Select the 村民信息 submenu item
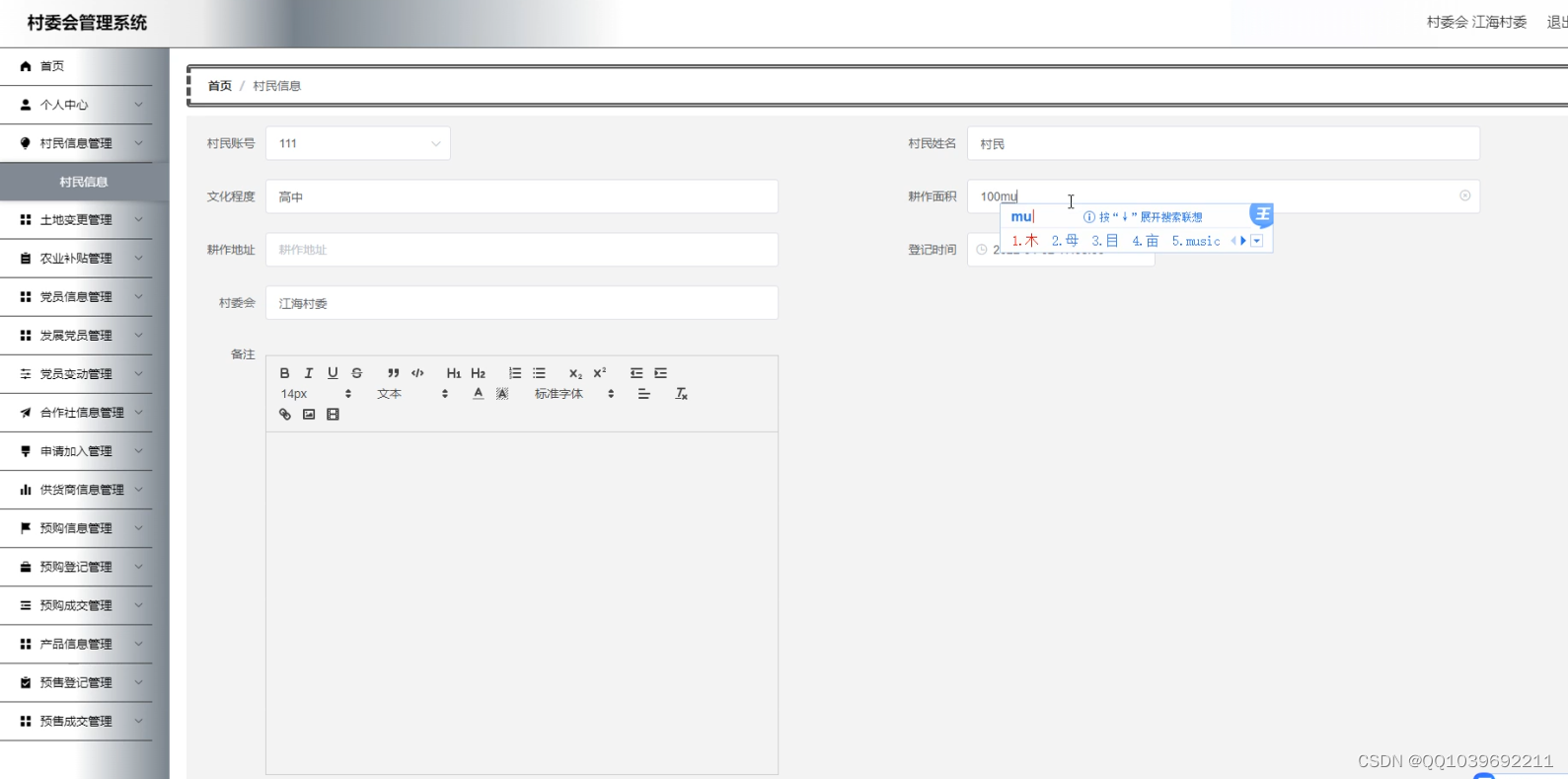The height and width of the screenshot is (779, 1568). (x=84, y=182)
